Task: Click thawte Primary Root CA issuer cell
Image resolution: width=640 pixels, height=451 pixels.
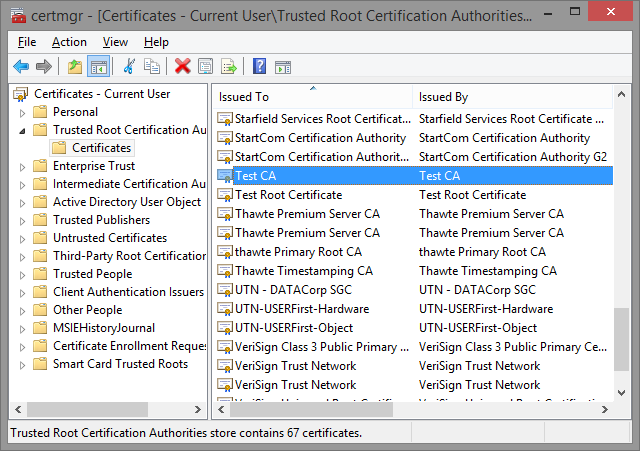Action: click(x=482, y=252)
